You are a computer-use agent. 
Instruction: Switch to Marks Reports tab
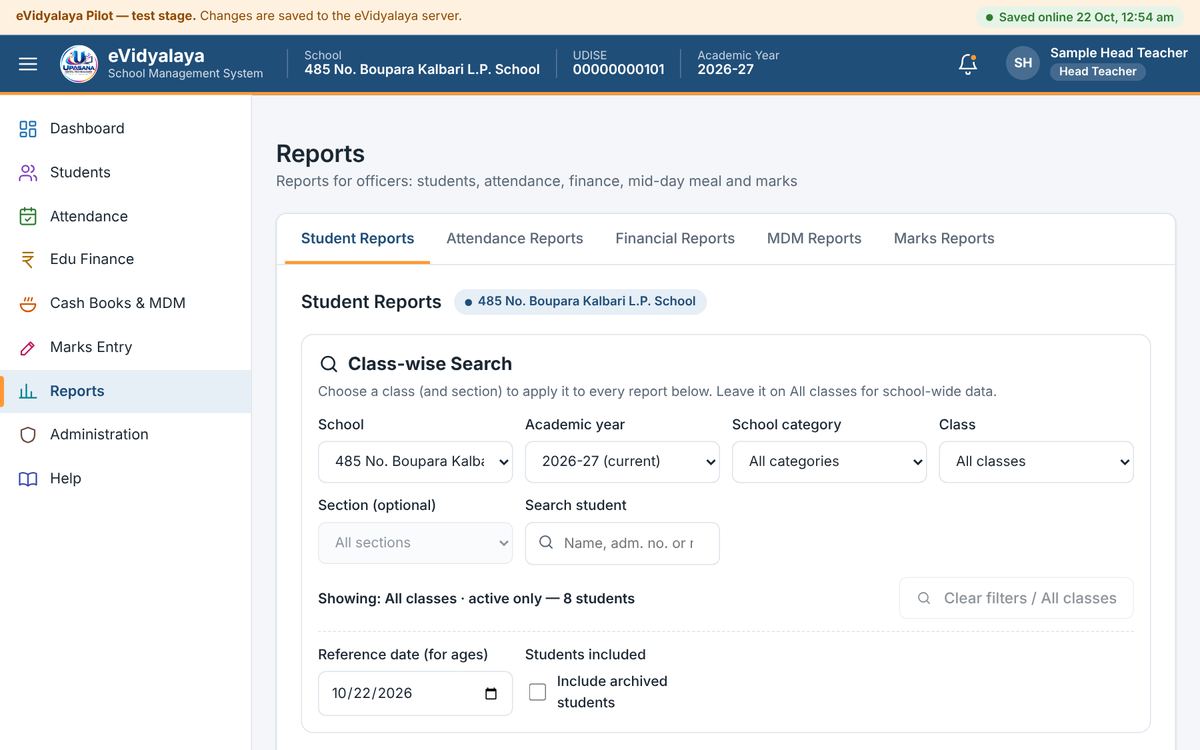pyautogui.click(x=944, y=239)
